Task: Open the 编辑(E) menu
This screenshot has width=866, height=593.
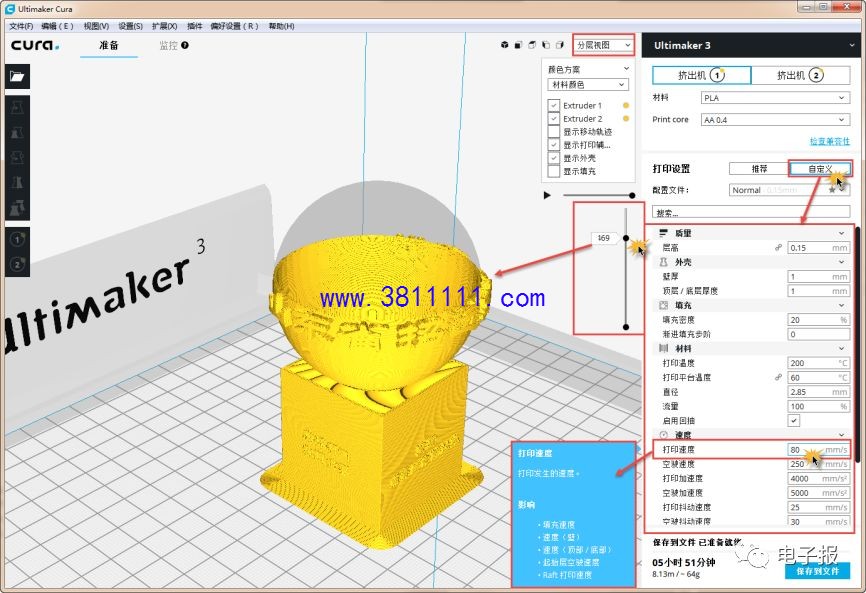Action: [x=57, y=26]
